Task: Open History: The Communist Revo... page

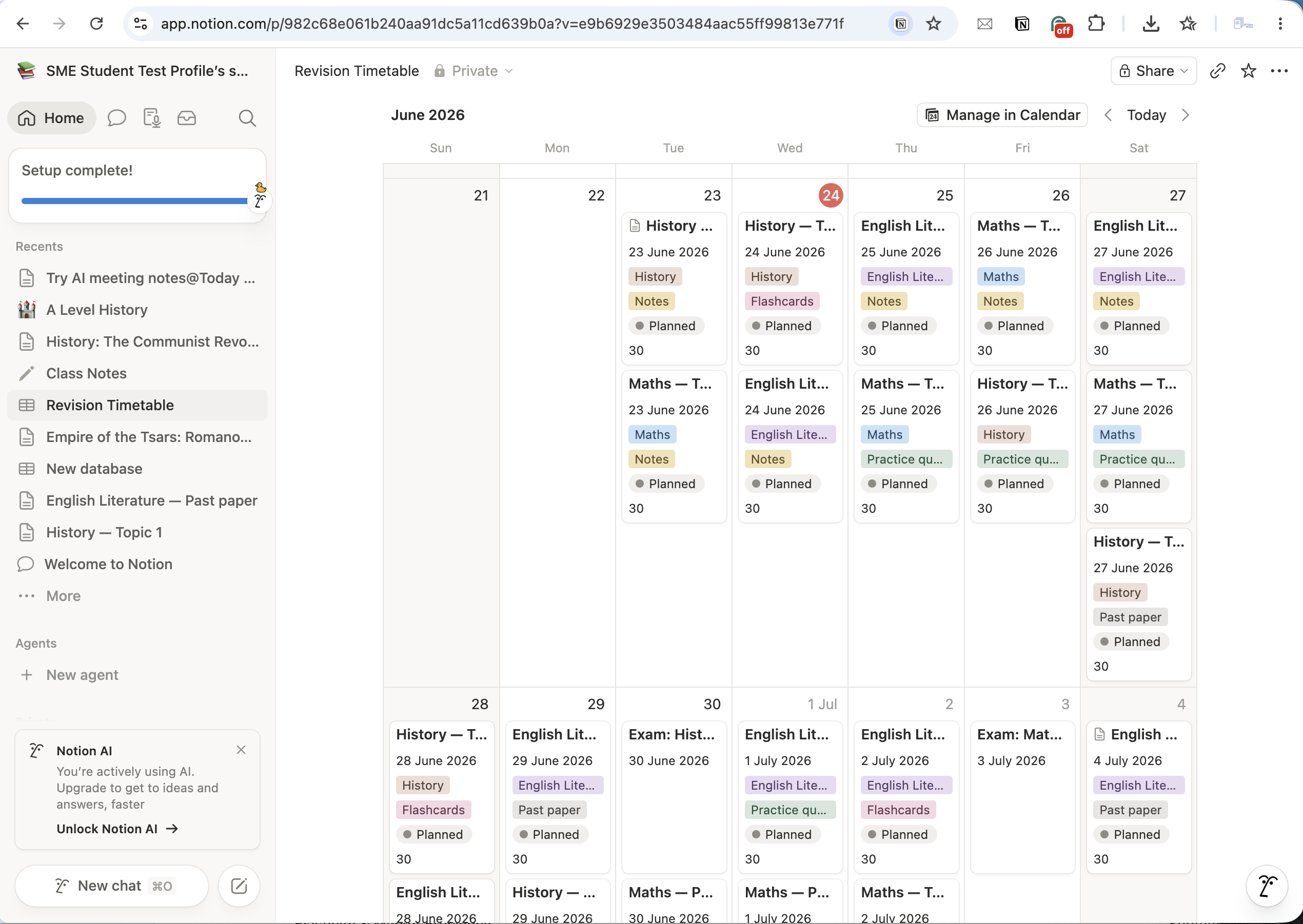Action: coord(137,342)
